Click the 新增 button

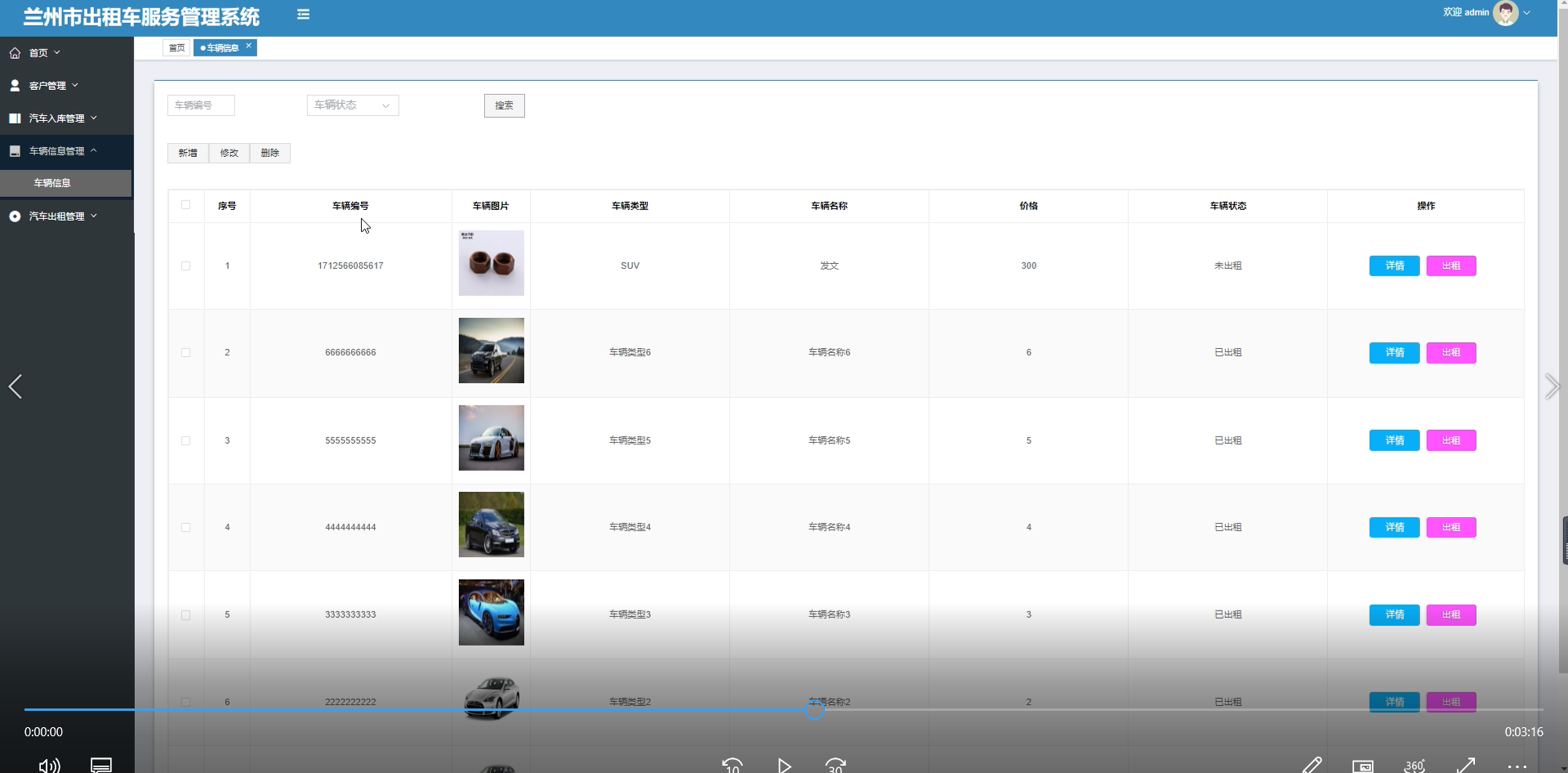(x=188, y=153)
